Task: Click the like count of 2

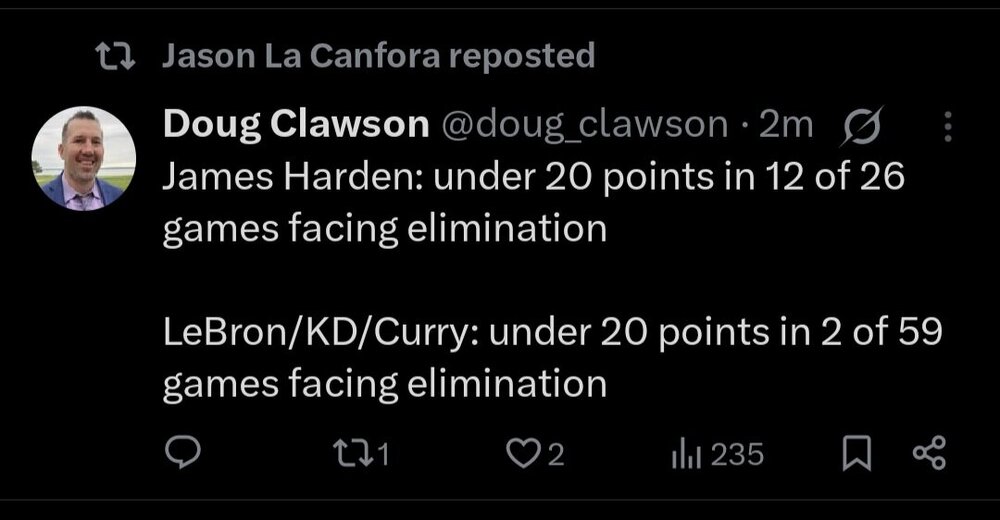Action: click(557, 456)
